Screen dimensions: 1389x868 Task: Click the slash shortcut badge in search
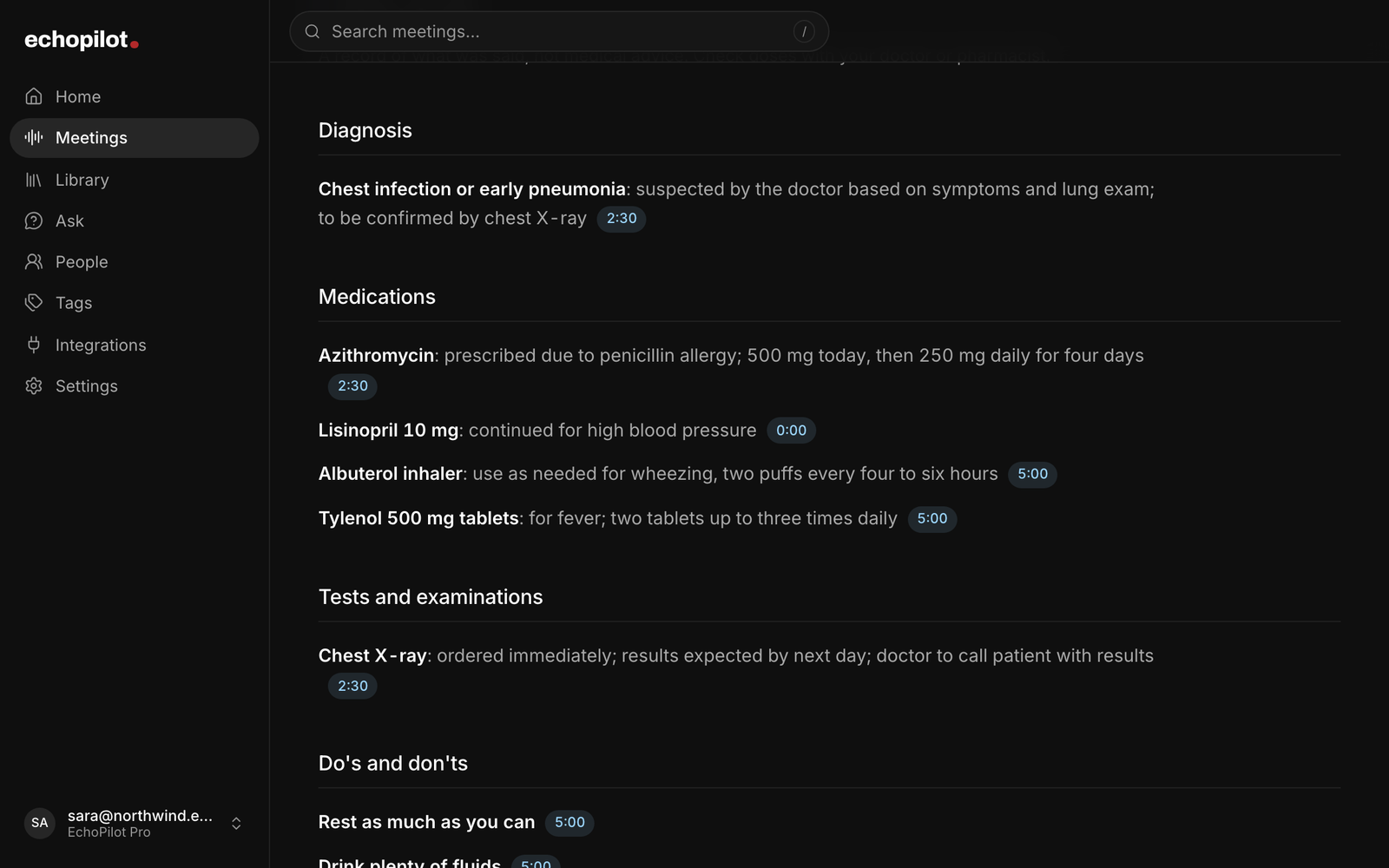pyautogui.click(x=804, y=31)
